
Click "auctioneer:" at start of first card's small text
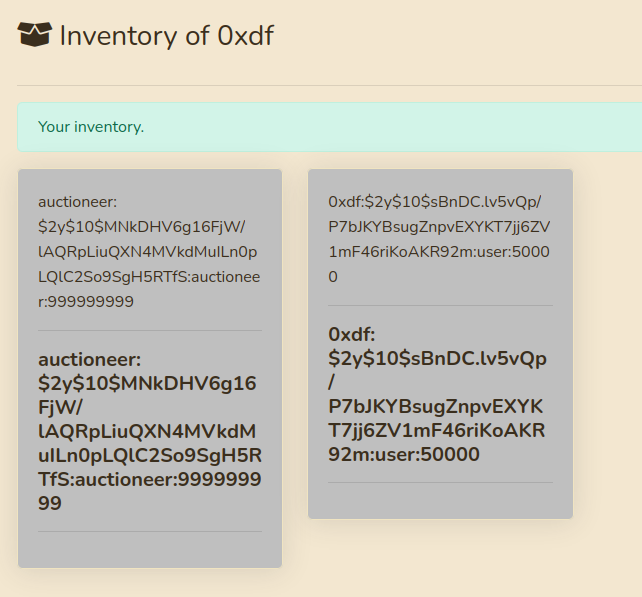tap(77, 202)
